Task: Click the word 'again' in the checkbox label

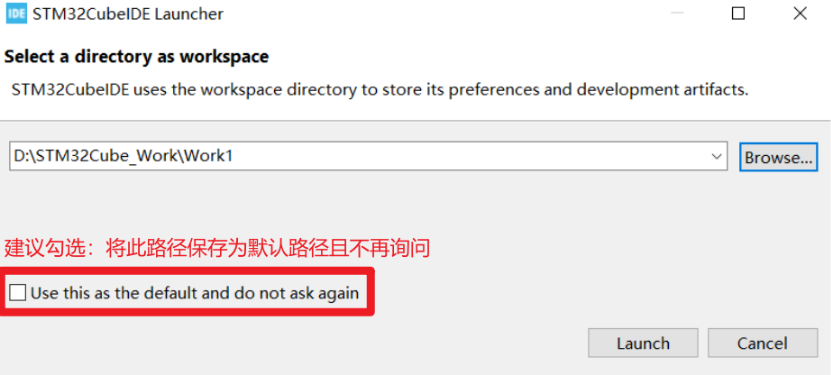Action: [x=338, y=294]
